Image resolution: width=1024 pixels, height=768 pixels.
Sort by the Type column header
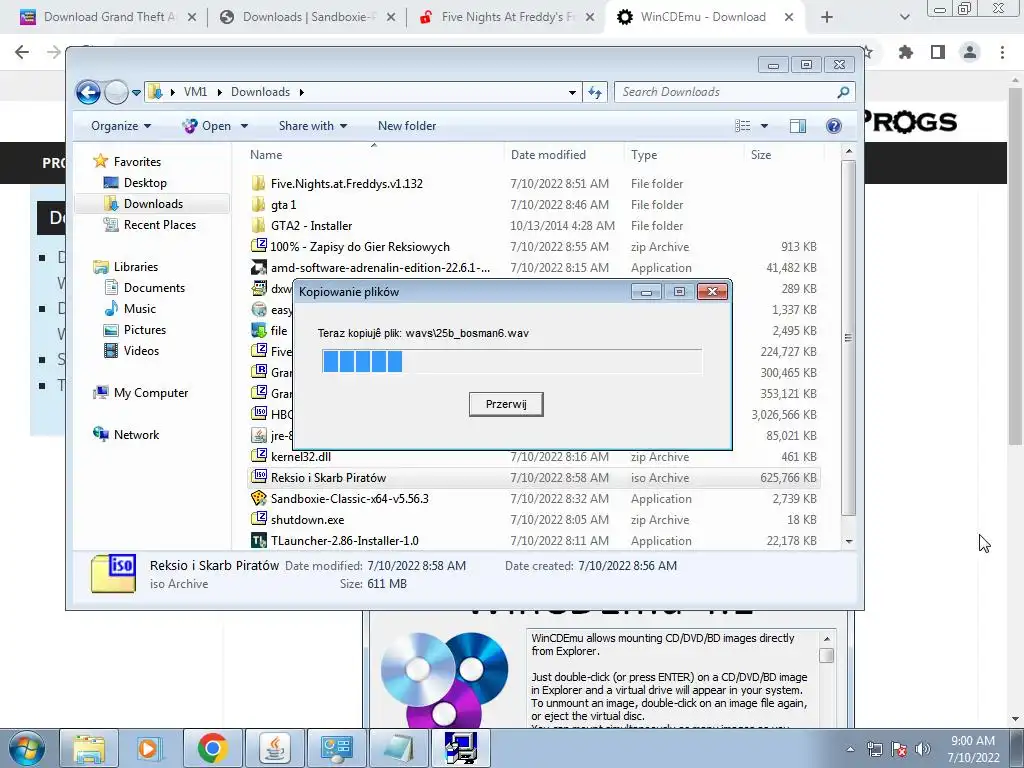644,155
